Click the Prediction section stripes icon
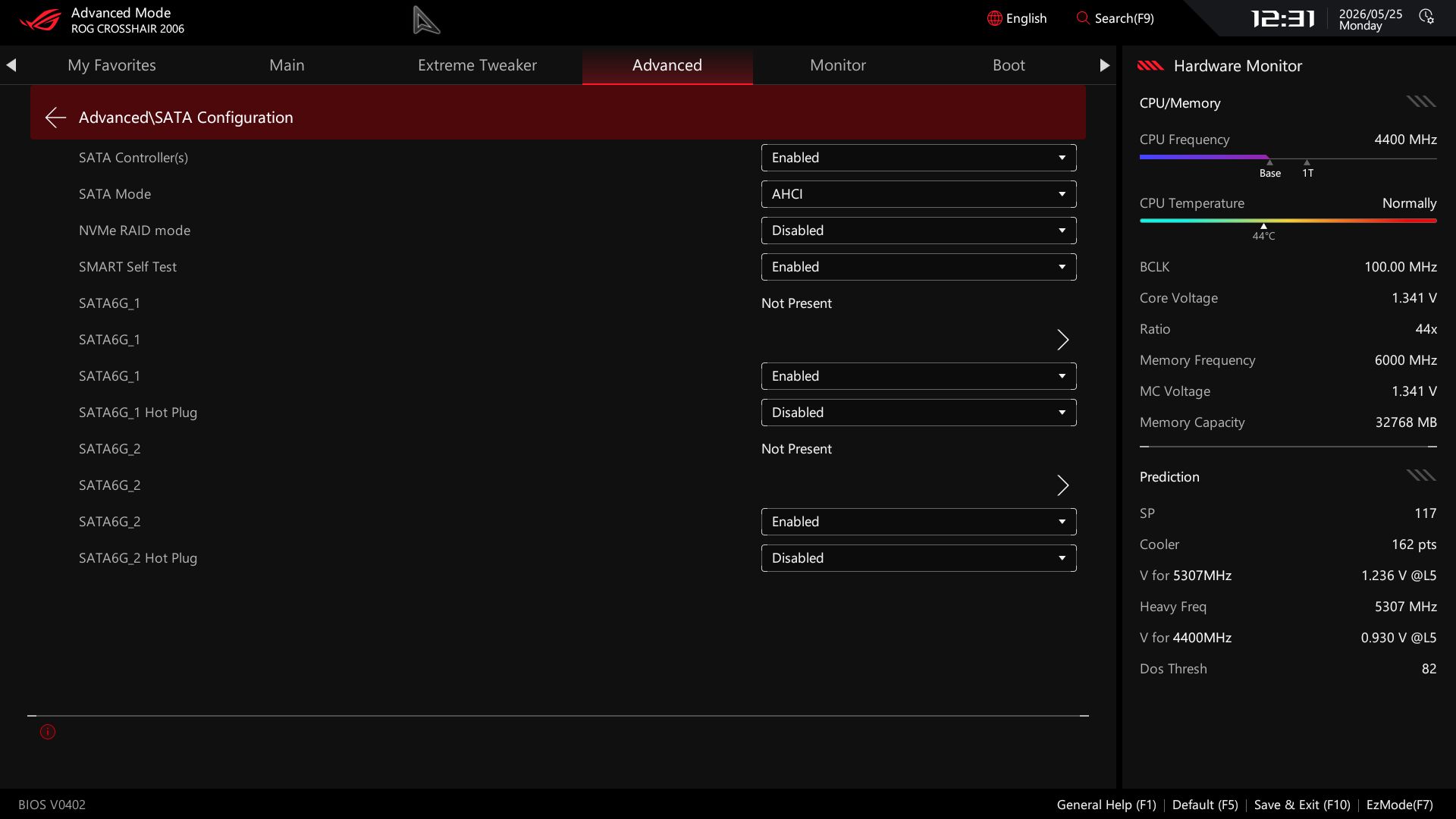This screenshot has width=1456, height=819. click(x=1421, y=475)
